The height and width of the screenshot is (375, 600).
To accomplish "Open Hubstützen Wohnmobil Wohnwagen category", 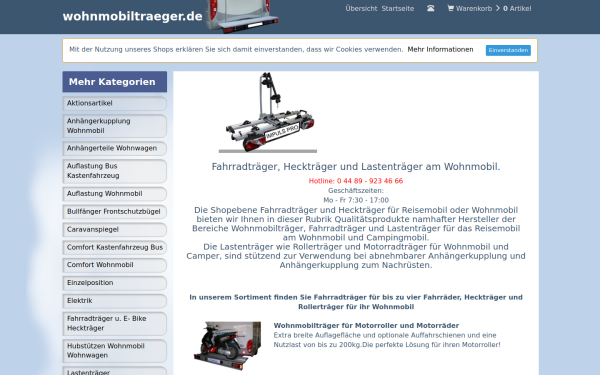I will click(x=114, y=351).
